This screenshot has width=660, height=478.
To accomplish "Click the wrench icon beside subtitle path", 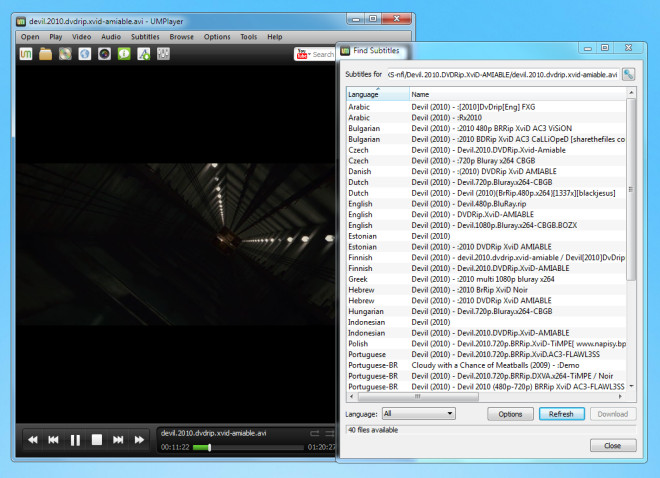I will pos(628,74).
